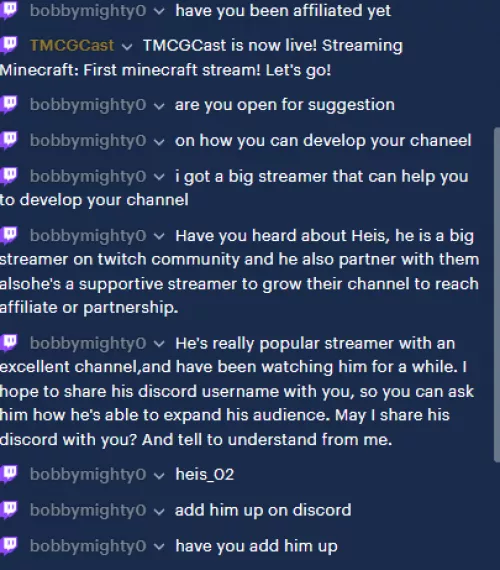Click Twitch icon beside 'Have you heard about Heis'
This screenshot has width=500, height=570.
tap(9, 236)
